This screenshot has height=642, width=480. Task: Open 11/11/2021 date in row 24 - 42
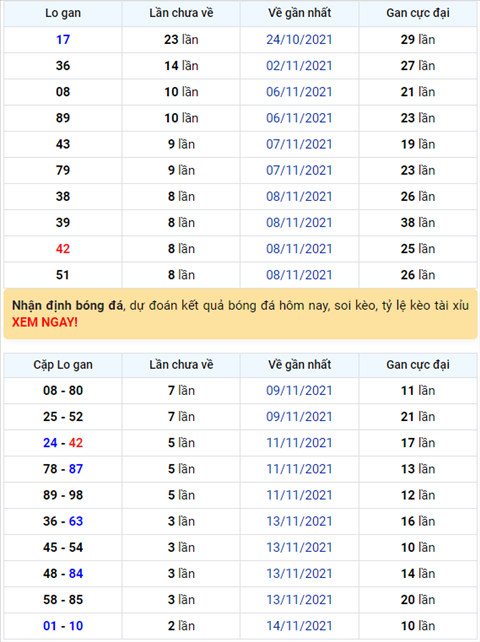tap(299, 443)
